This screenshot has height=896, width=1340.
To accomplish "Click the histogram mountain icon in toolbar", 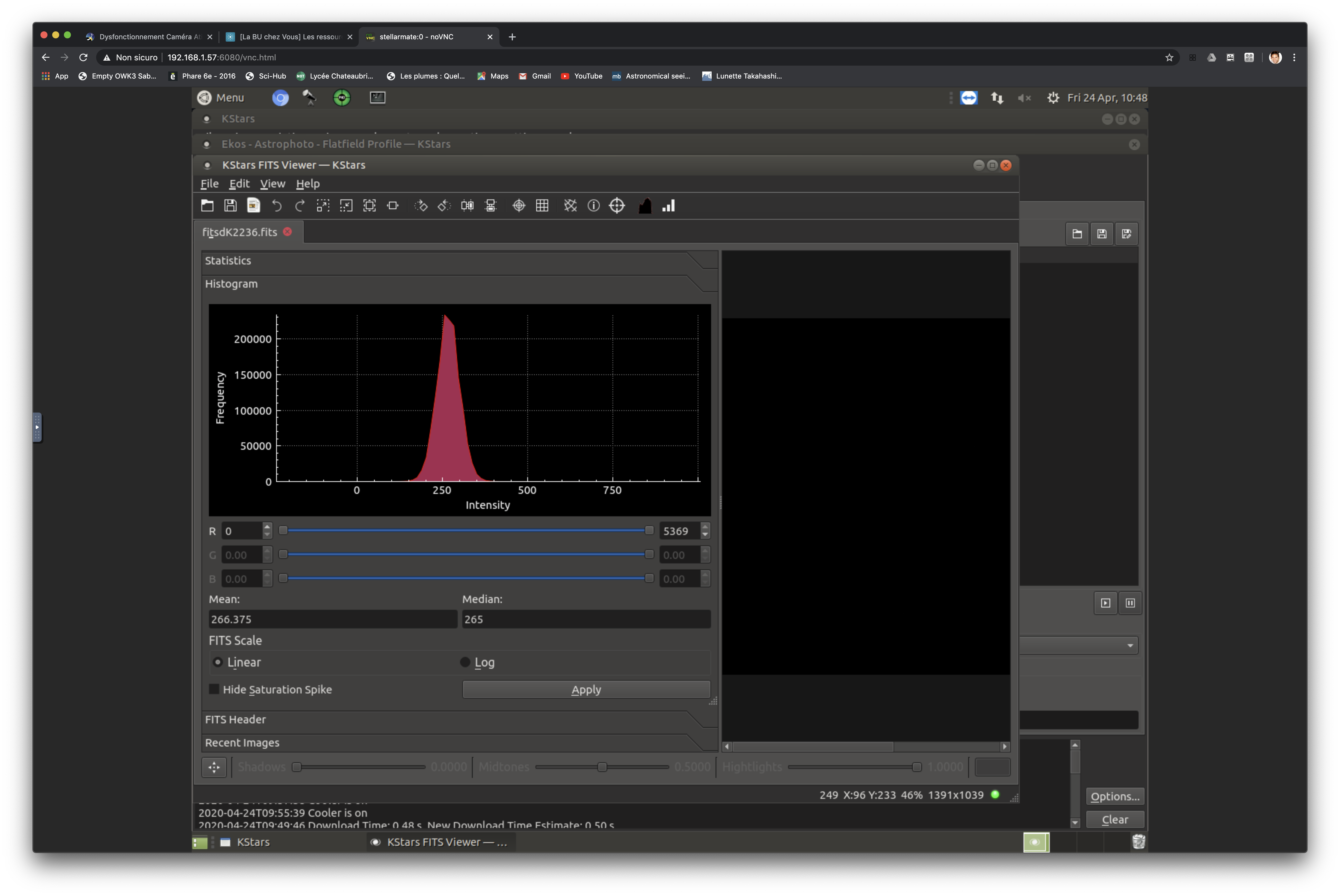I will tap(645, 206).
